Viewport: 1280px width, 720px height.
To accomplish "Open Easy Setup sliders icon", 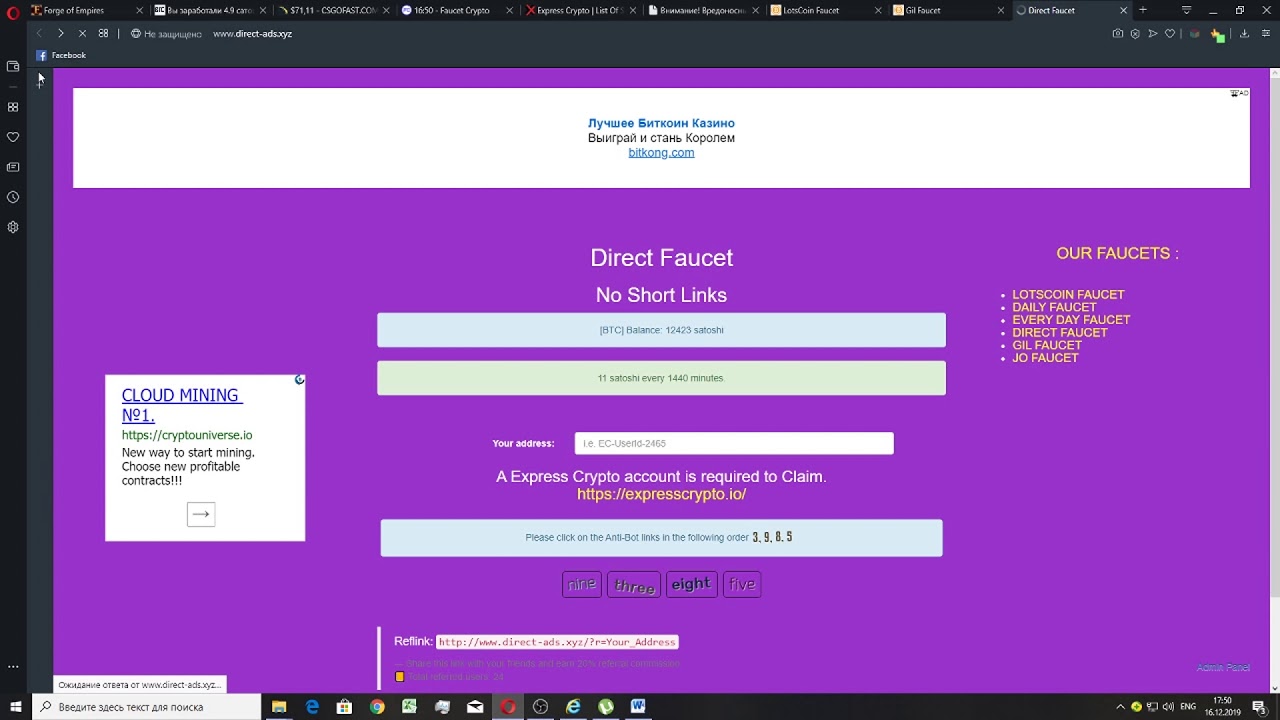I will point(1266,33).
